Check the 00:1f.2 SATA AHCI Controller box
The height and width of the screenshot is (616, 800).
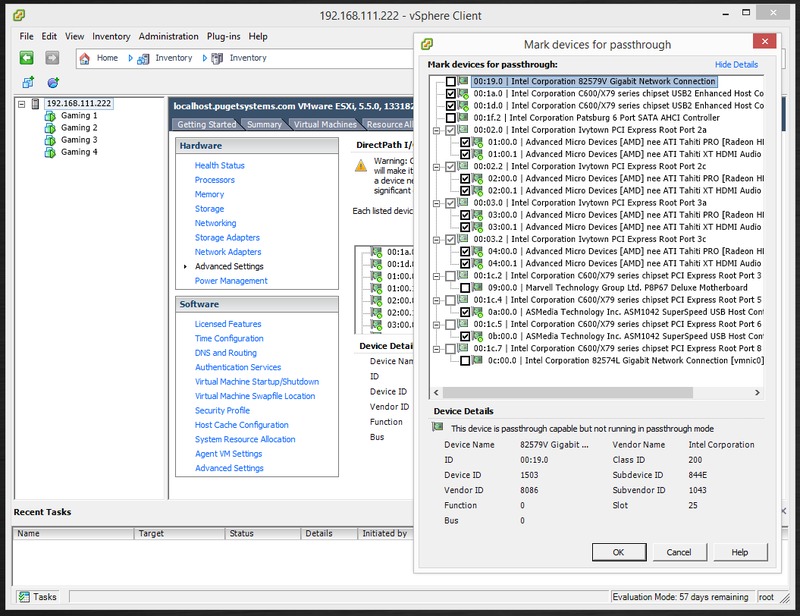(x=451, y=117)
